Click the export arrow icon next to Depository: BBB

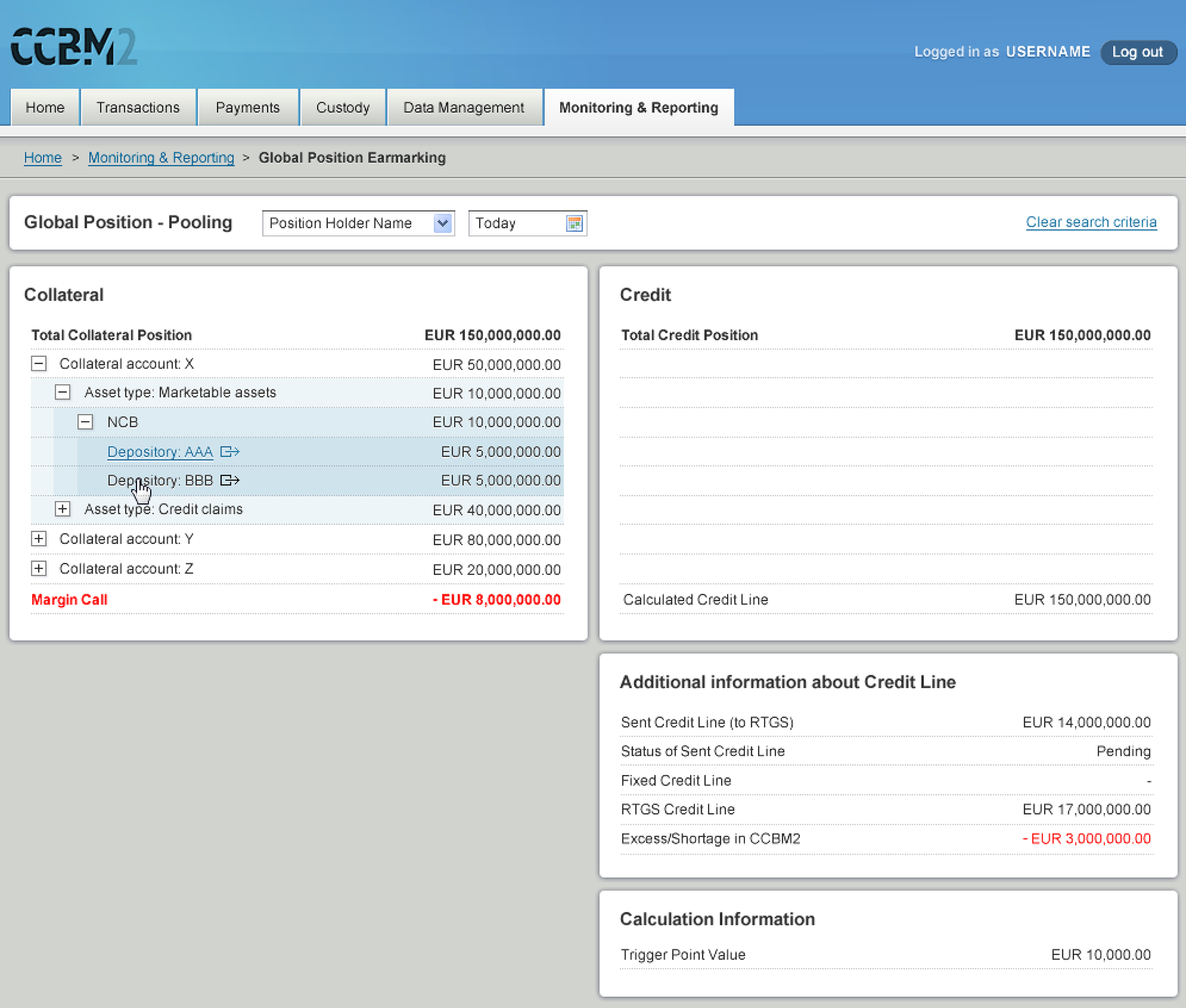pyautogui.click(x=230, y=480)
